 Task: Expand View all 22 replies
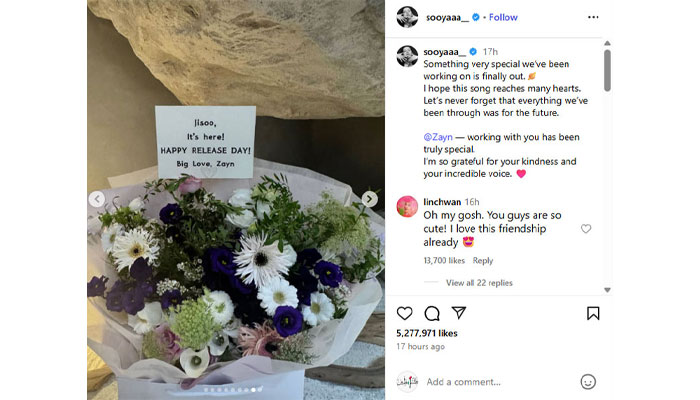(x=479, y=283)
